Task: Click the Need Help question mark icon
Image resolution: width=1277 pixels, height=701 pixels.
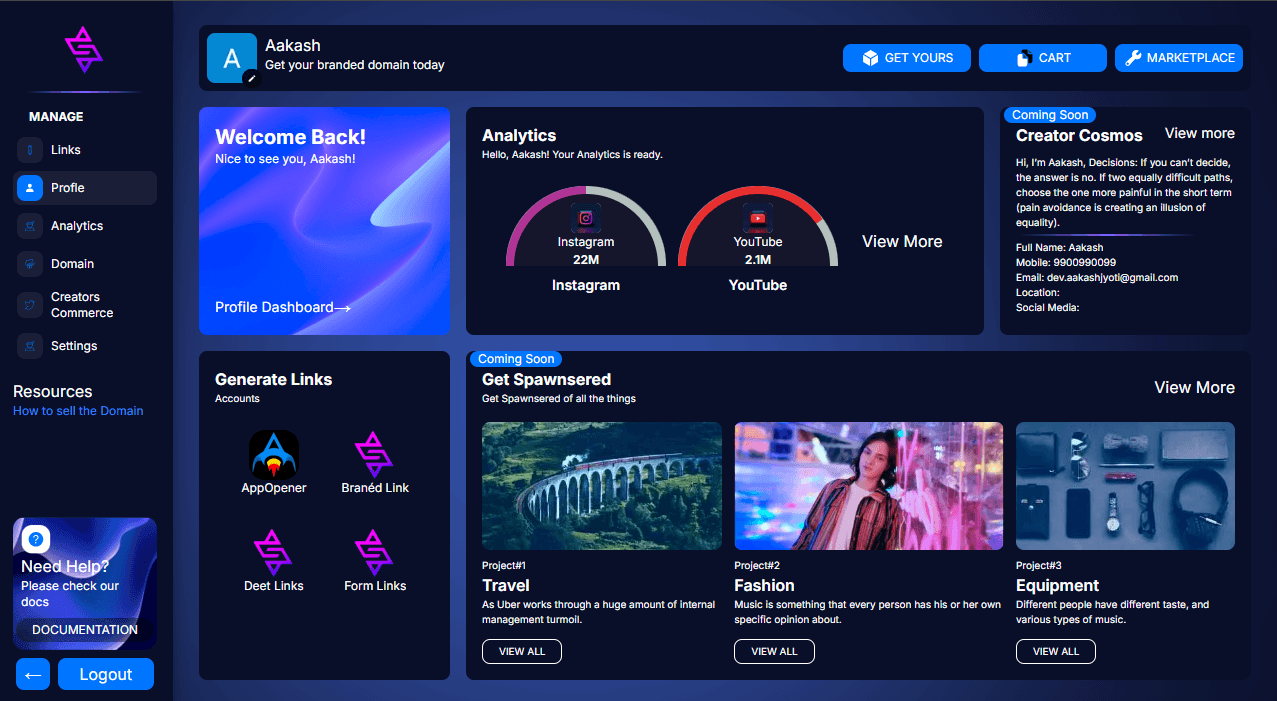Action: [x=35, y=539]
